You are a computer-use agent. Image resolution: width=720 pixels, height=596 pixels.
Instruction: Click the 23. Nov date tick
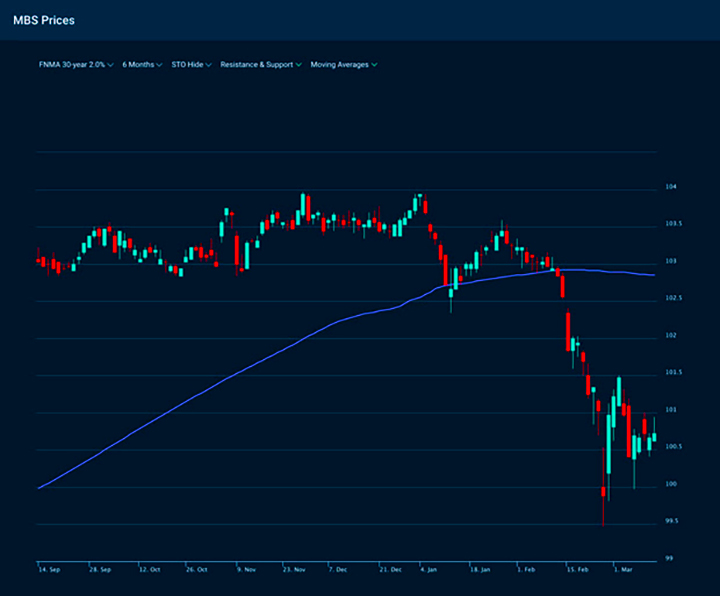[x=294, y=569]
